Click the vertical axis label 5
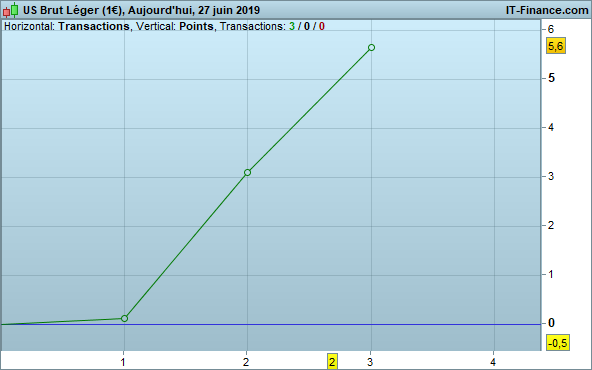This screenshot has width=592, height=370. click(552, 78)
